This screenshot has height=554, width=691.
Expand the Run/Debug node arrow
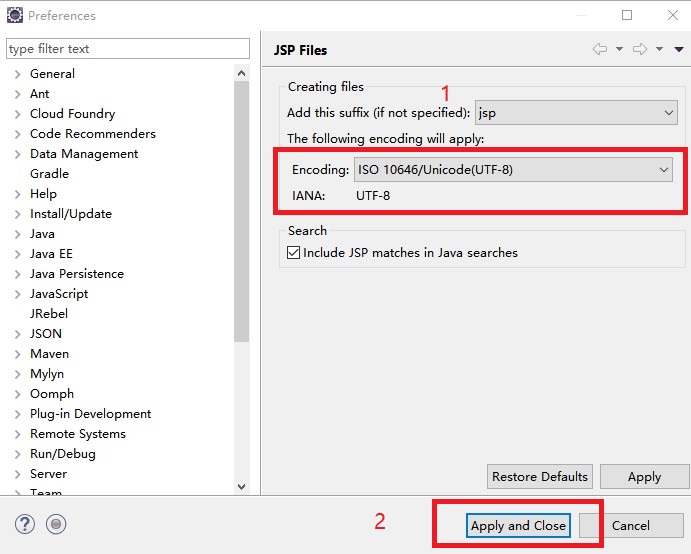(x=18, y=454)
